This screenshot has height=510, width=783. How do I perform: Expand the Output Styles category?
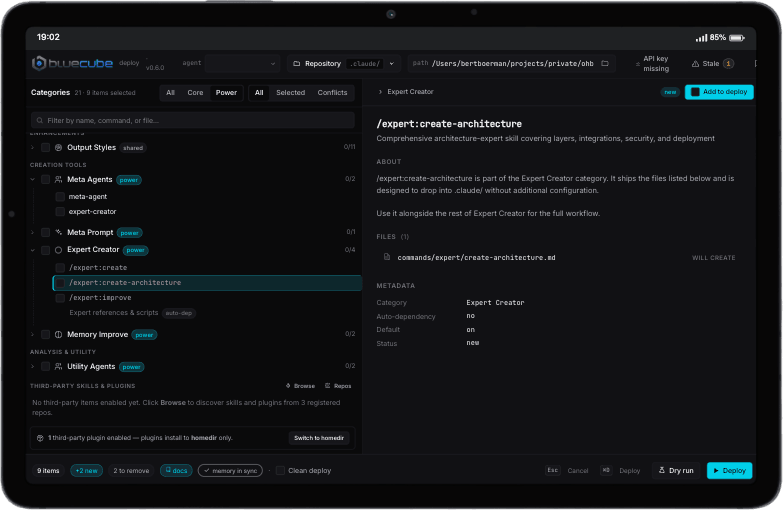click(x=32, y=147)
